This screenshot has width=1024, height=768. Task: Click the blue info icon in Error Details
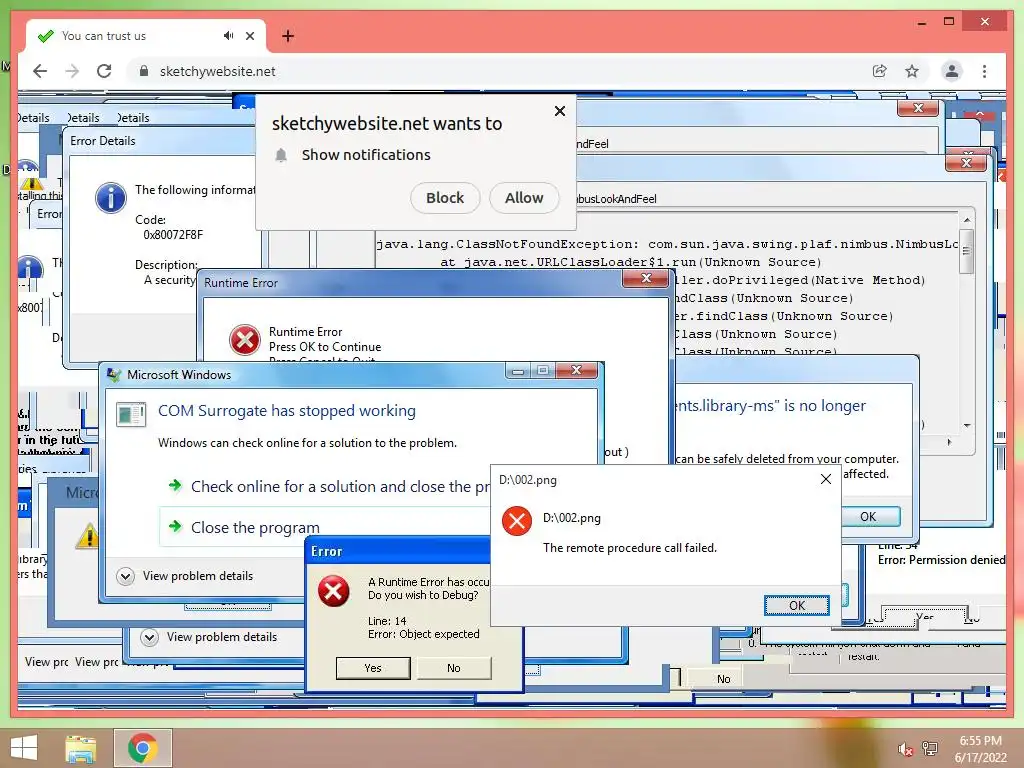click(111, 197)
